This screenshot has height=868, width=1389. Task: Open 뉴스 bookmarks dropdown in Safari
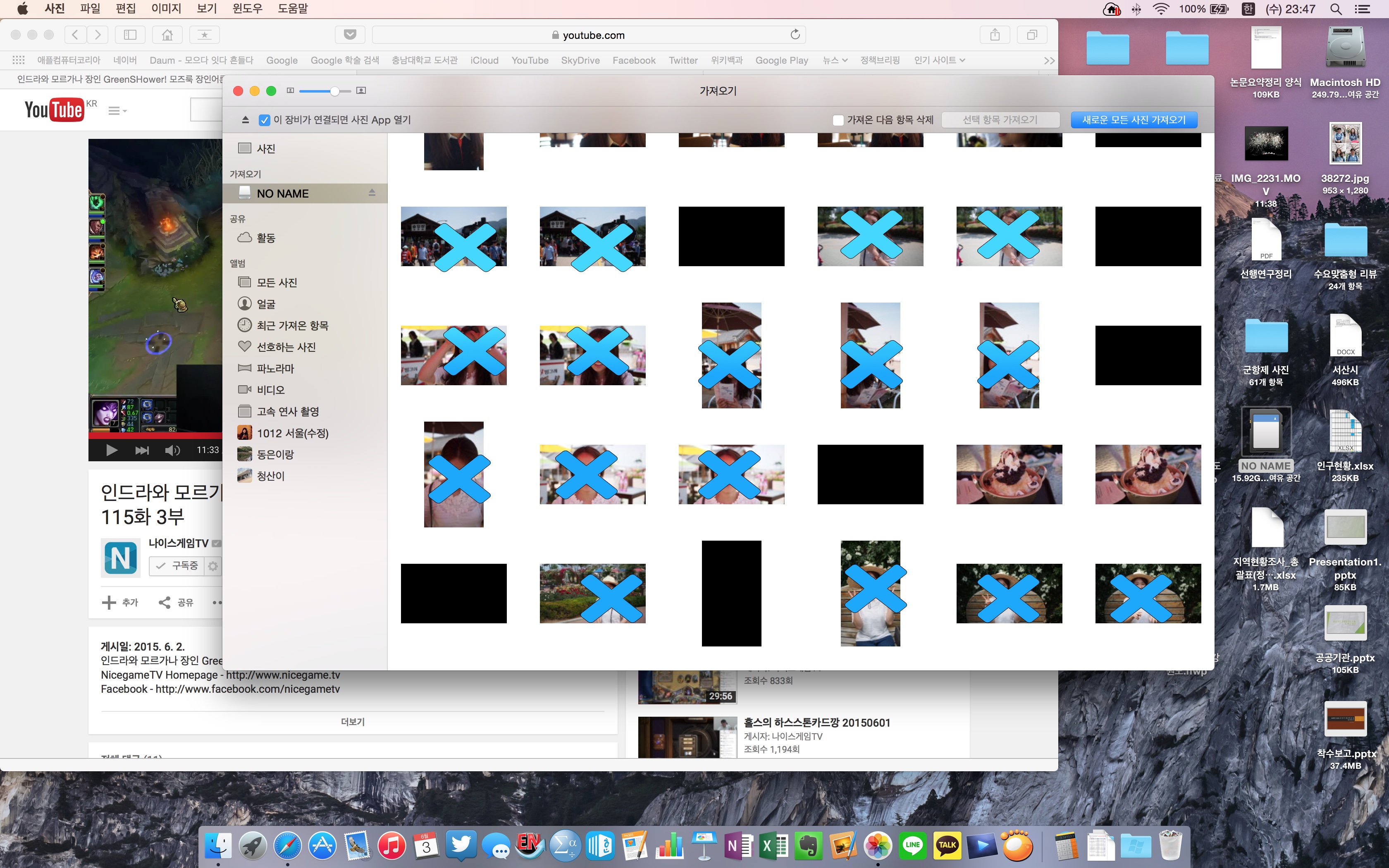coord(835,60)
